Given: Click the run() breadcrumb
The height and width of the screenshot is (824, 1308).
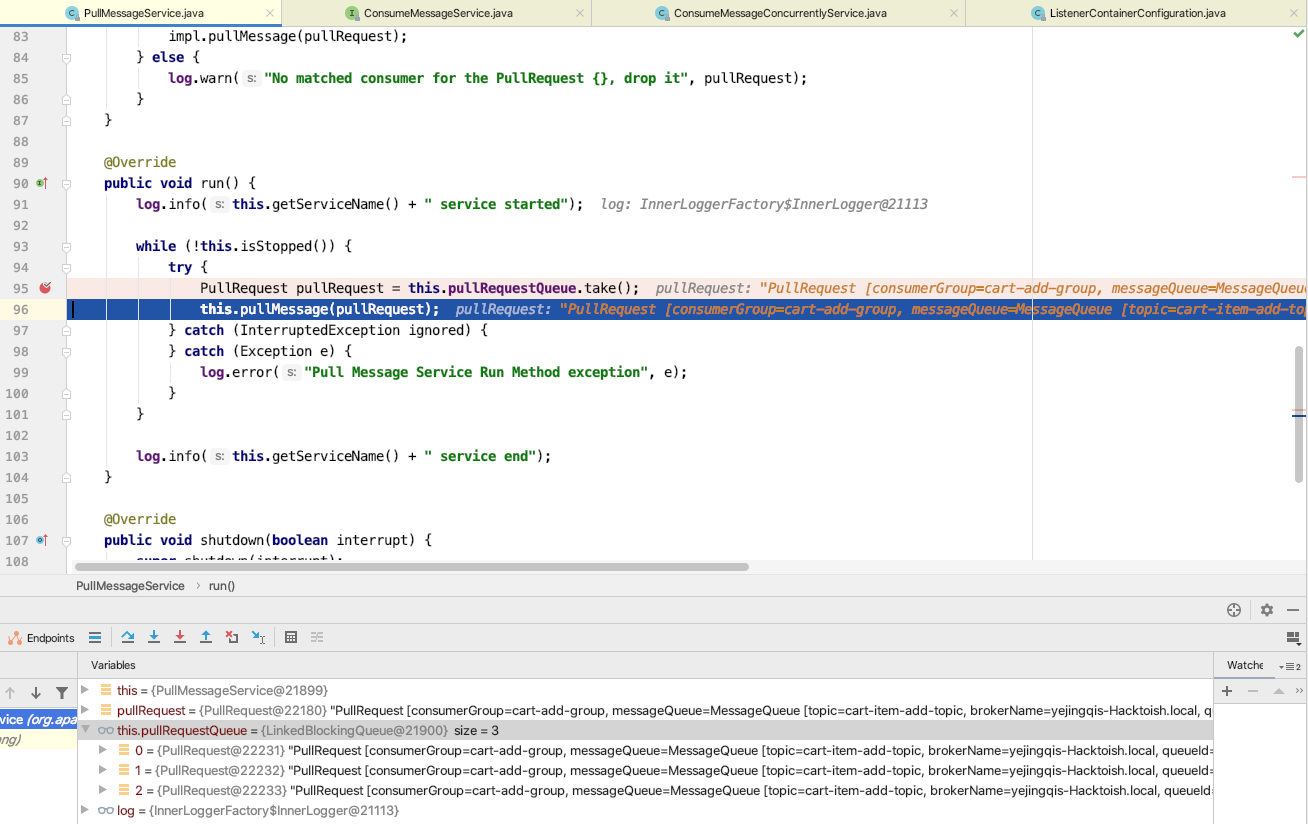Looking at the screenshot, I should point(222,586).
